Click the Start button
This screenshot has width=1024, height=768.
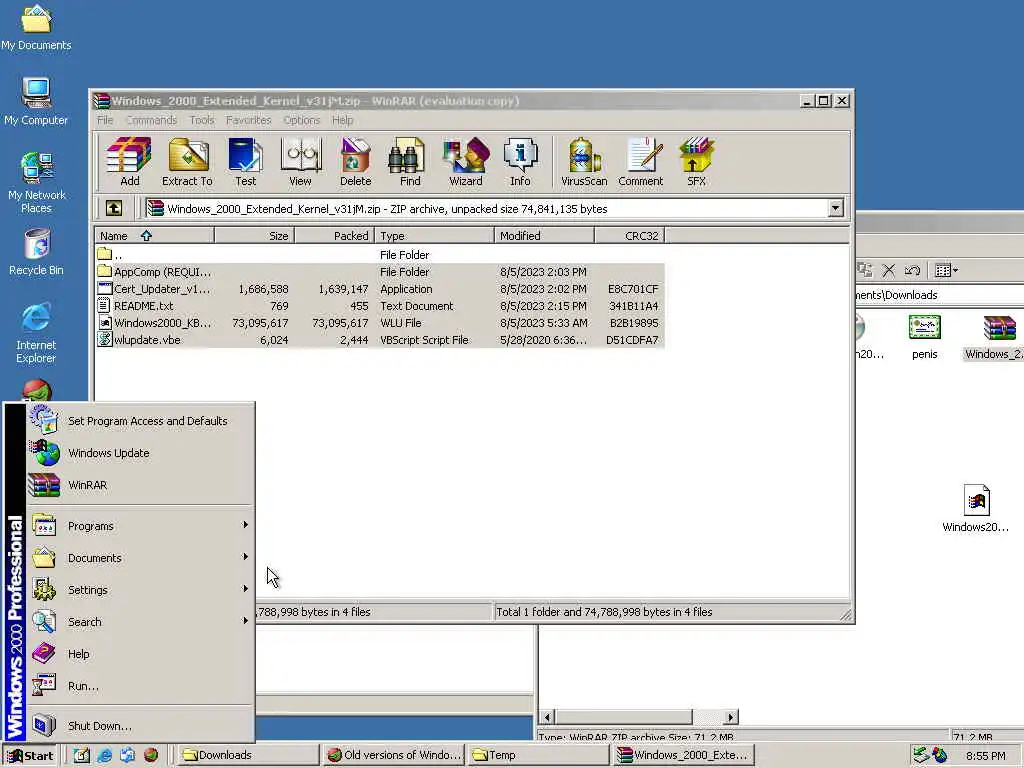pyautogui.click(x=30, y=756)
